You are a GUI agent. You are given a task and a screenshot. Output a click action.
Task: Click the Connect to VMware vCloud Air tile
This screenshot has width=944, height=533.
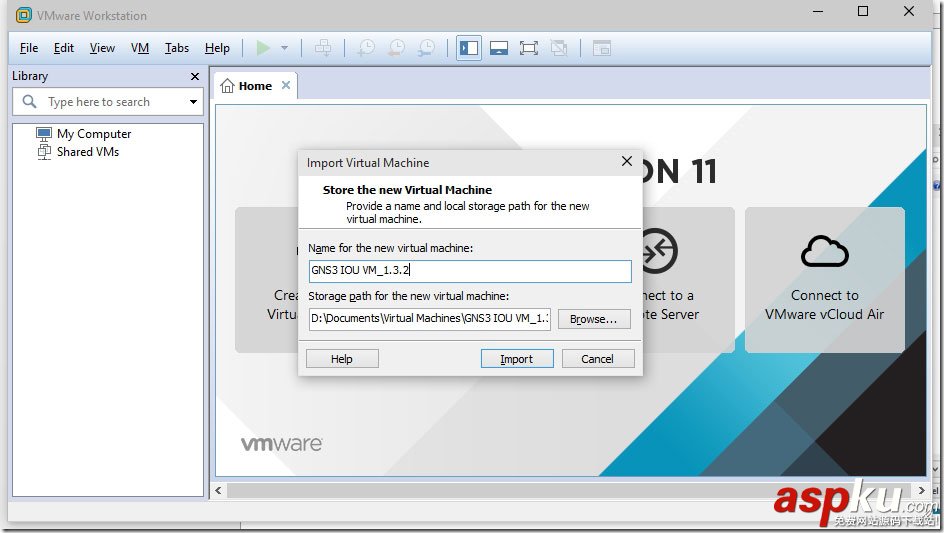pyautogui.click(x=824, y=279)
